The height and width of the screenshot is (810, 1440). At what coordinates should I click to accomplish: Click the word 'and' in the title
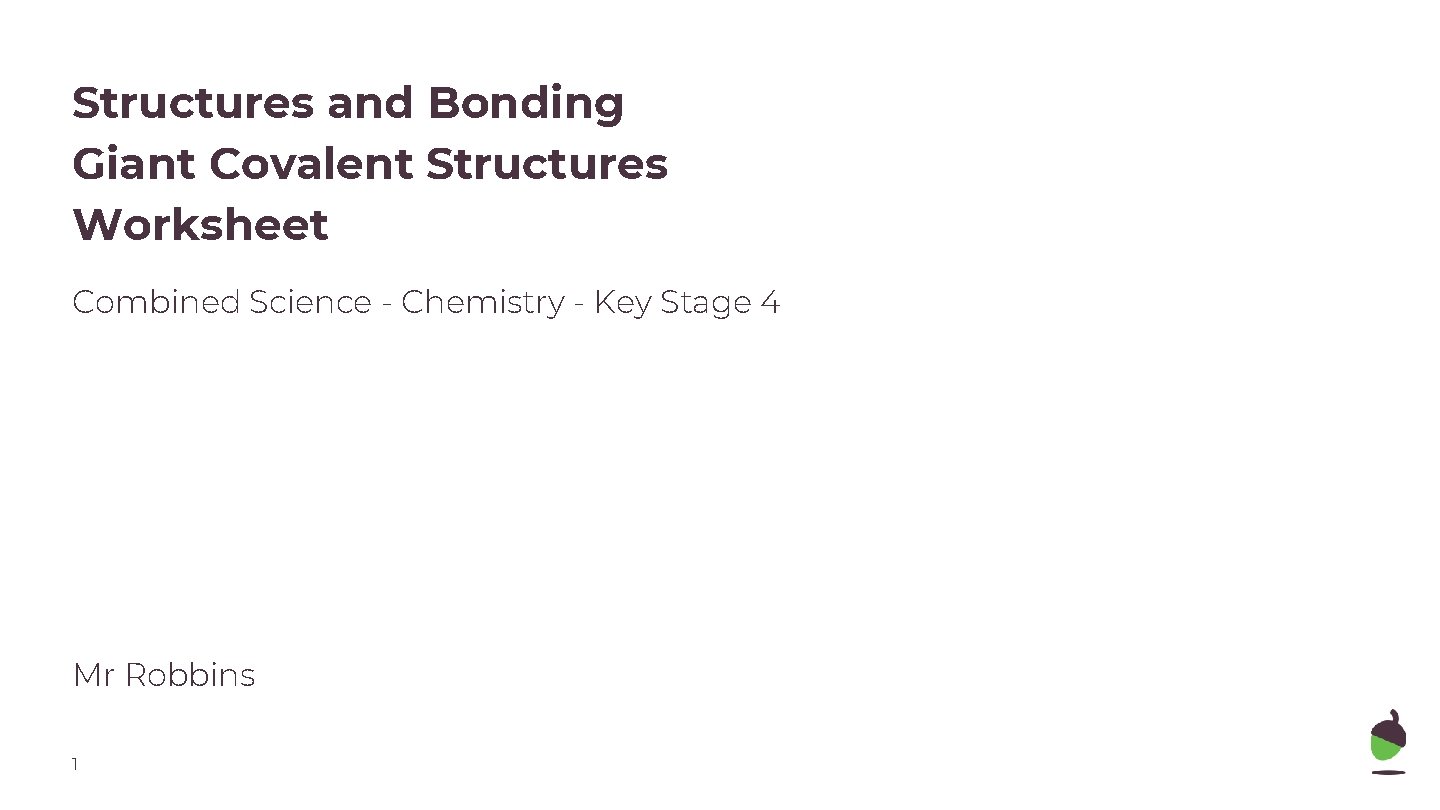pyautogui.click(x=371, y=103)
